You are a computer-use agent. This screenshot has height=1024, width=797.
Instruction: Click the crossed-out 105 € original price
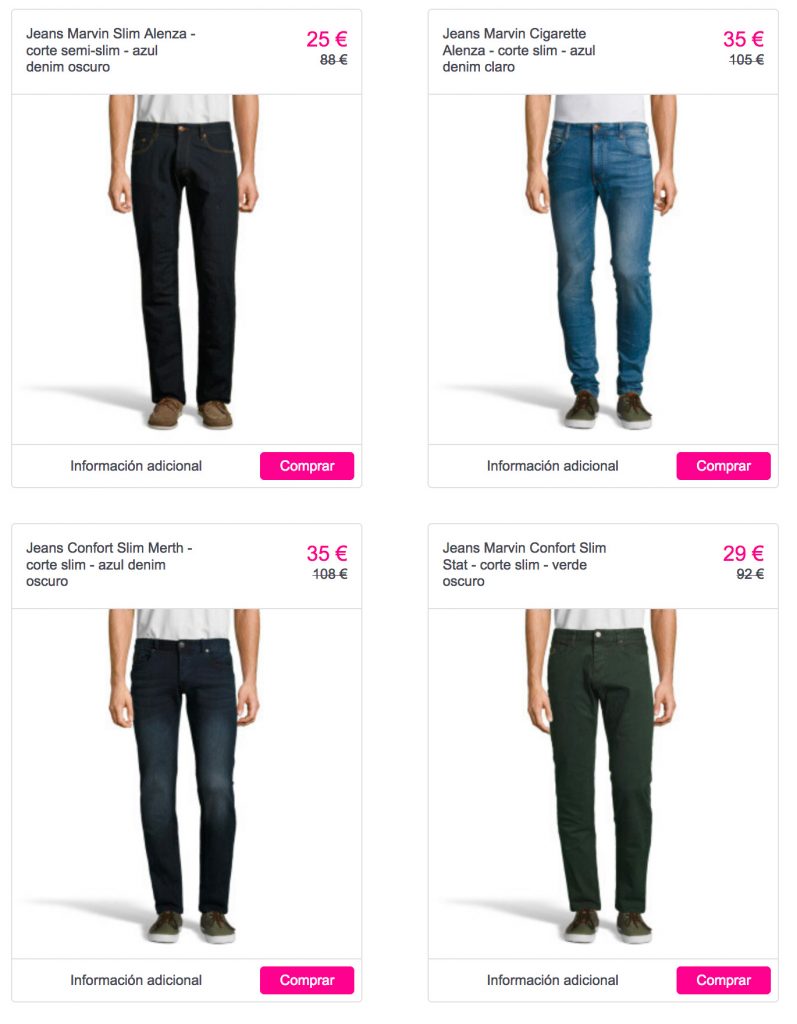point(747,60)
